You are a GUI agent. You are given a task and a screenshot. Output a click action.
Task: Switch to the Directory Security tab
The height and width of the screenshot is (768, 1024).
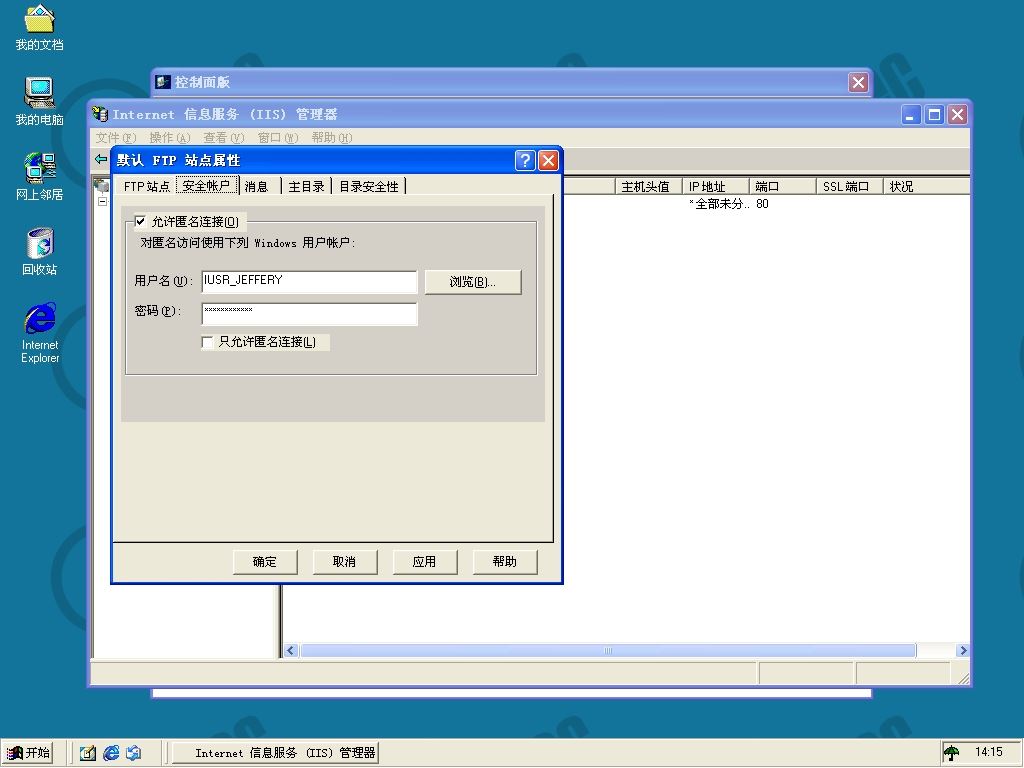click(369, 186)
